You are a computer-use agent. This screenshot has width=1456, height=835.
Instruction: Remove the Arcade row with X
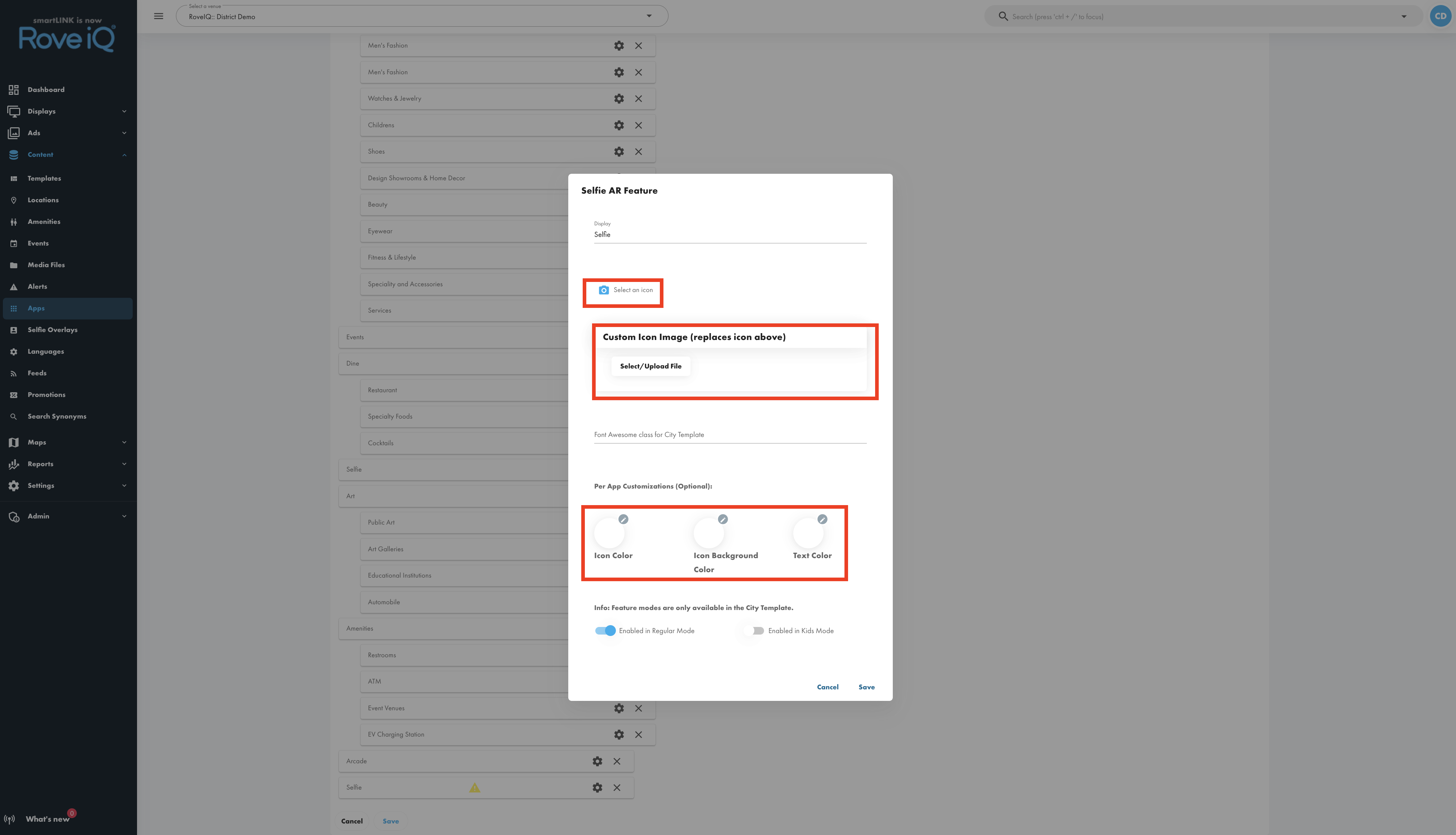pyautogui.click(x=617, y=761)
